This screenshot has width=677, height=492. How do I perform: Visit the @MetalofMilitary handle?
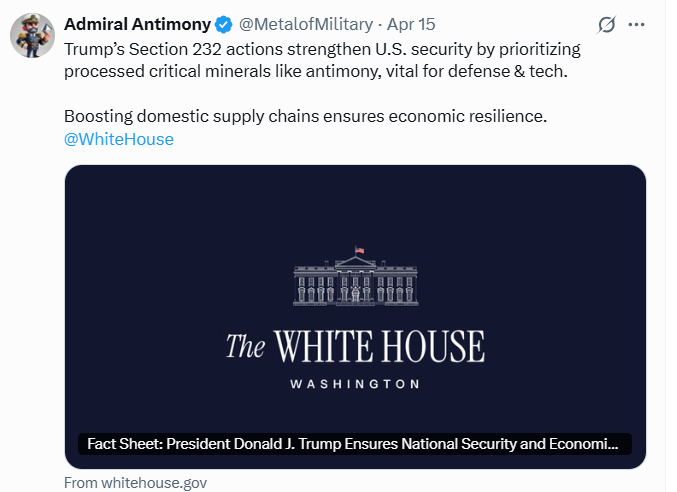point(306,24)
